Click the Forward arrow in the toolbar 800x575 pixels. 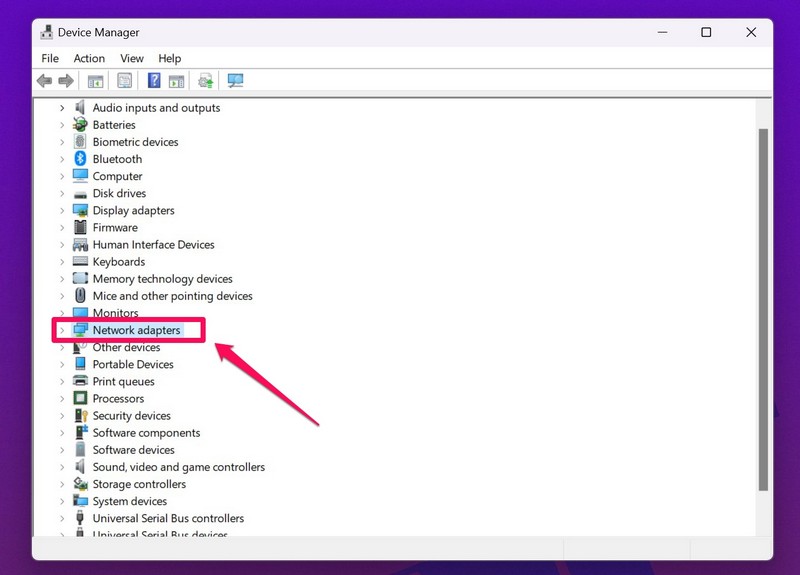[66, 81]
